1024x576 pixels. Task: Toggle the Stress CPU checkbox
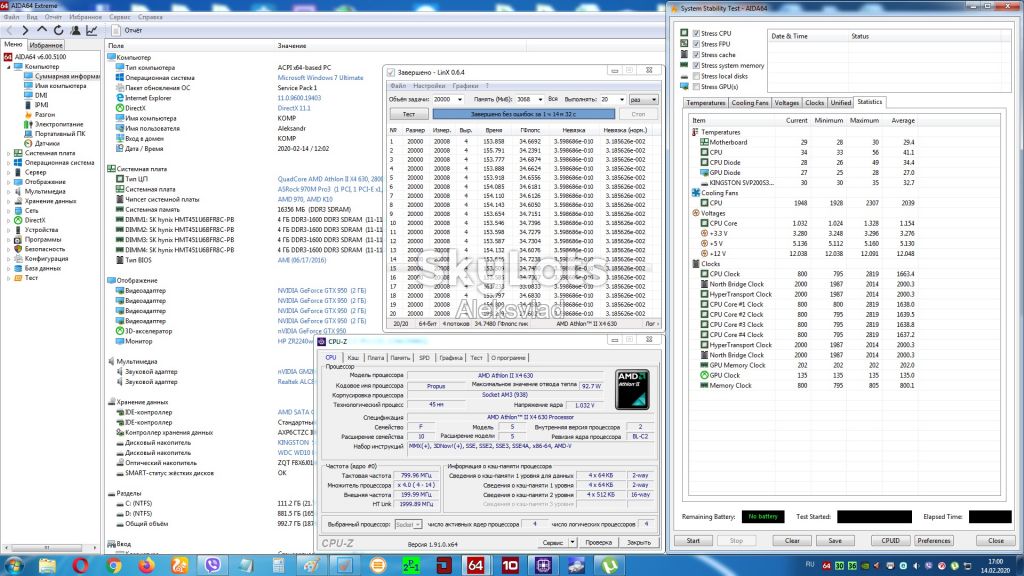696,33
